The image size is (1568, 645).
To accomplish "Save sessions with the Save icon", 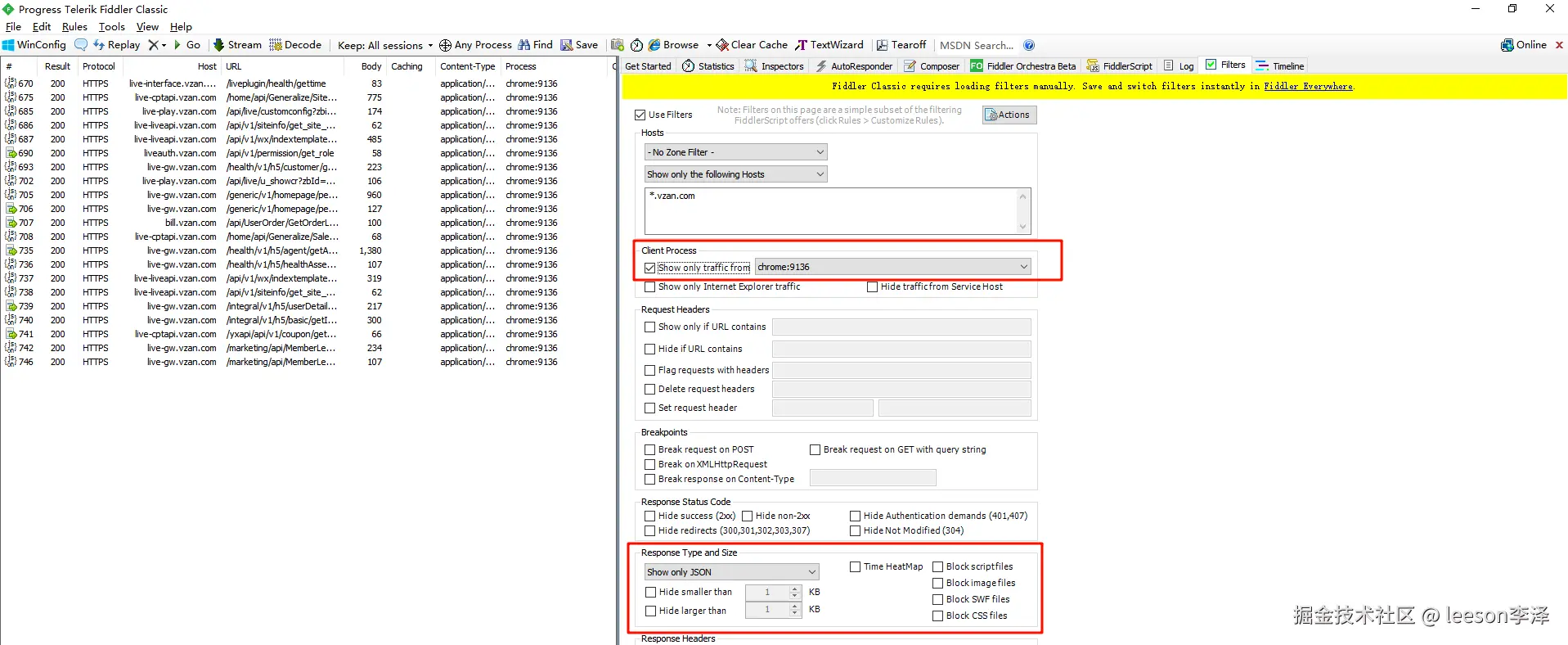I will [x=579, y=45].
